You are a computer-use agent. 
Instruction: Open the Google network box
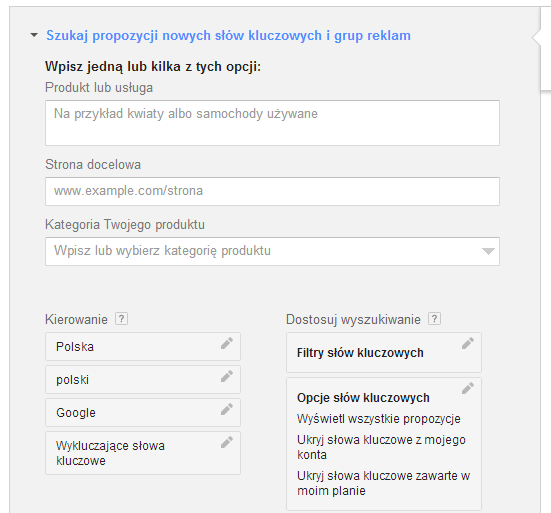(143, 413)
